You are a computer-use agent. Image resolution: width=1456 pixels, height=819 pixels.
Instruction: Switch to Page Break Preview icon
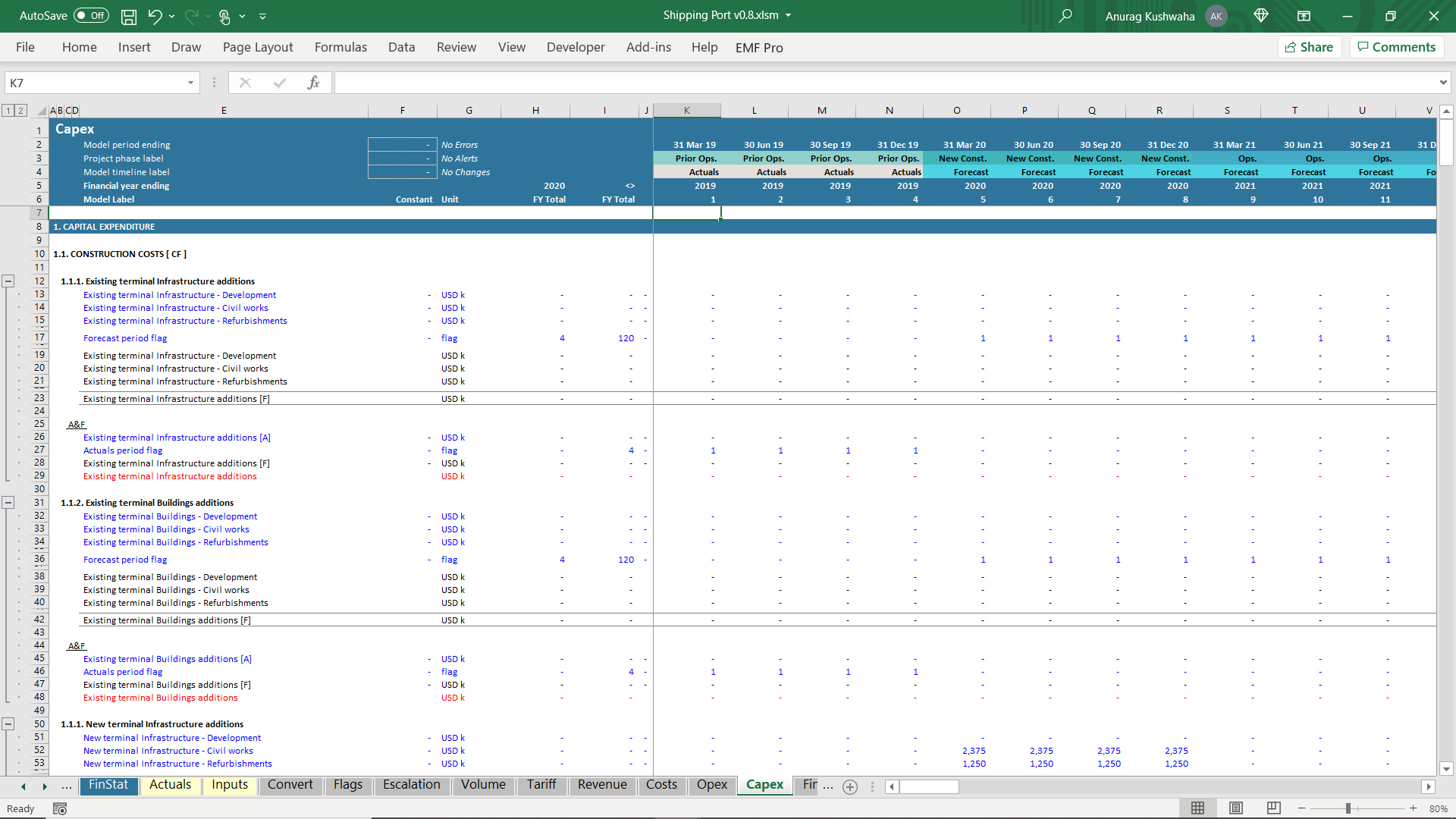point(1274,808)
